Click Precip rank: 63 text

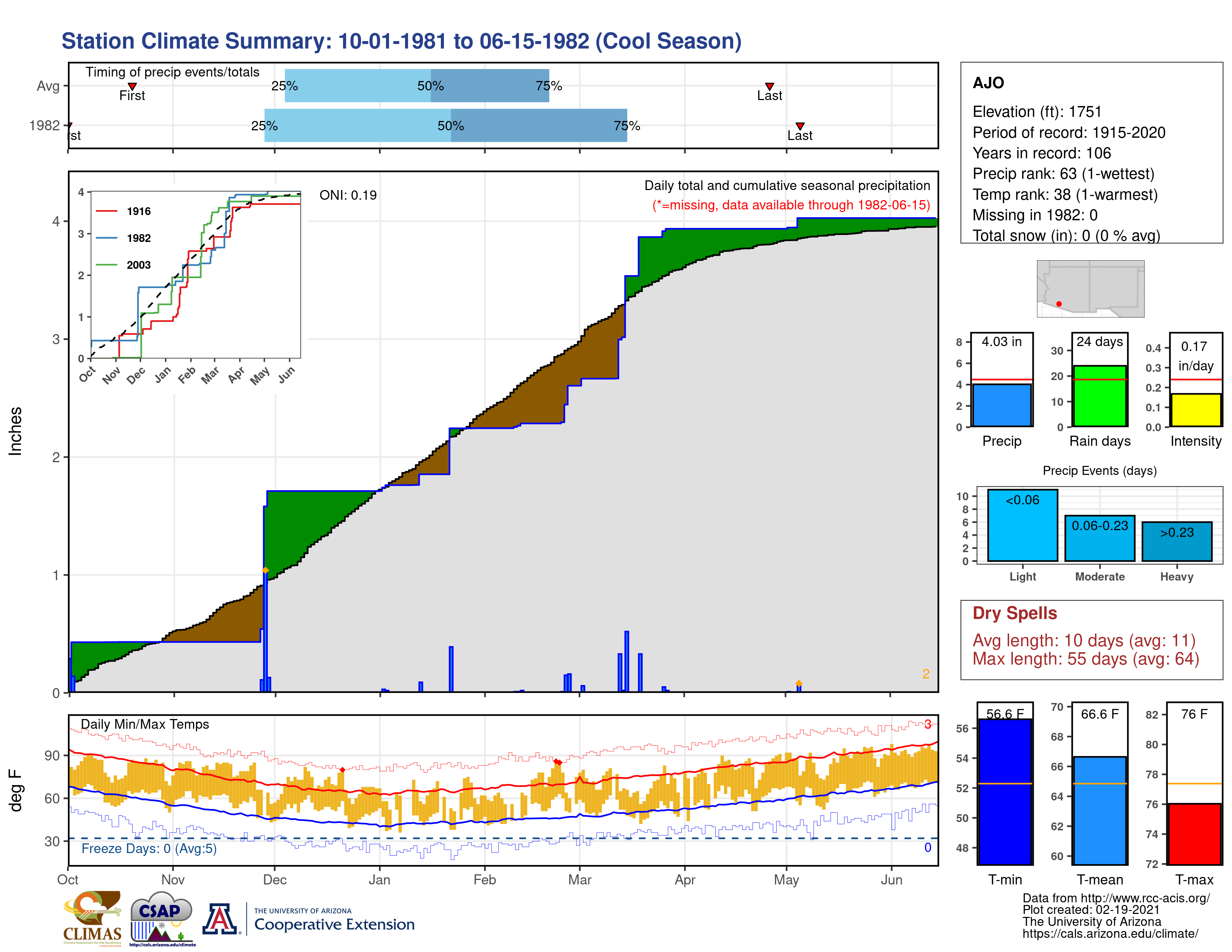click(1063, 174)
